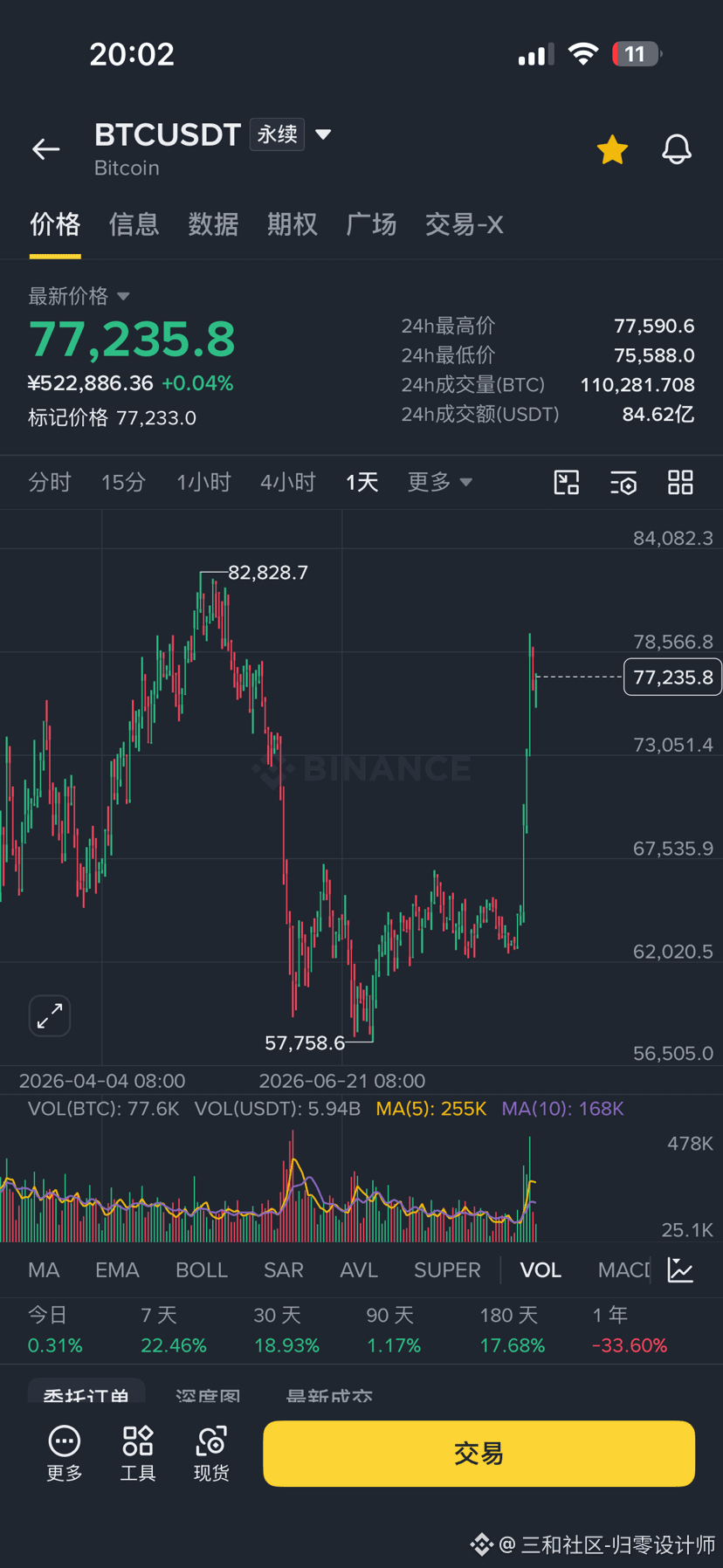Viewport: 723px width, 1568px height.
Task: Select the SUPER indicator
Action: point(447,1270)
